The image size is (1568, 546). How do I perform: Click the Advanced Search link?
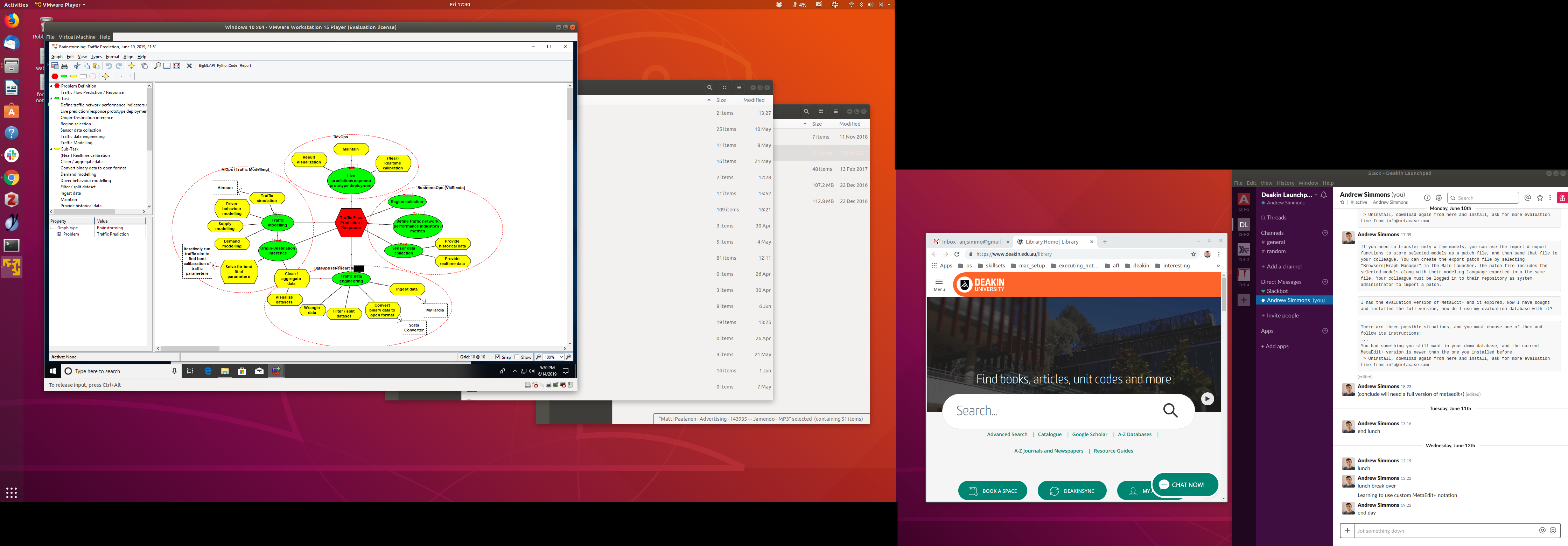pos(1007,435)
